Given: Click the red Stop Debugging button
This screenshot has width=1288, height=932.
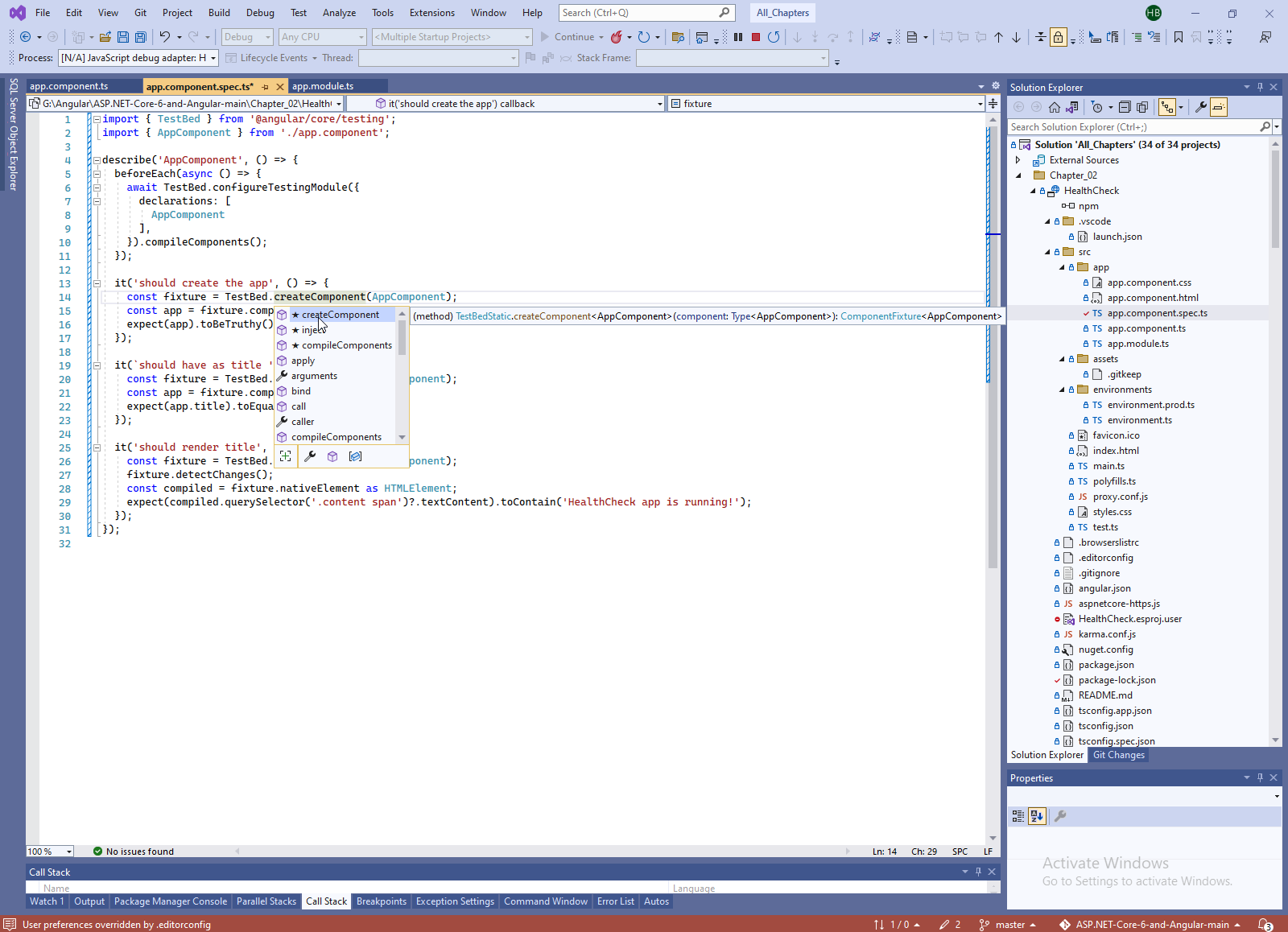Looking at the screenshot, I should (x=755, y=37).
